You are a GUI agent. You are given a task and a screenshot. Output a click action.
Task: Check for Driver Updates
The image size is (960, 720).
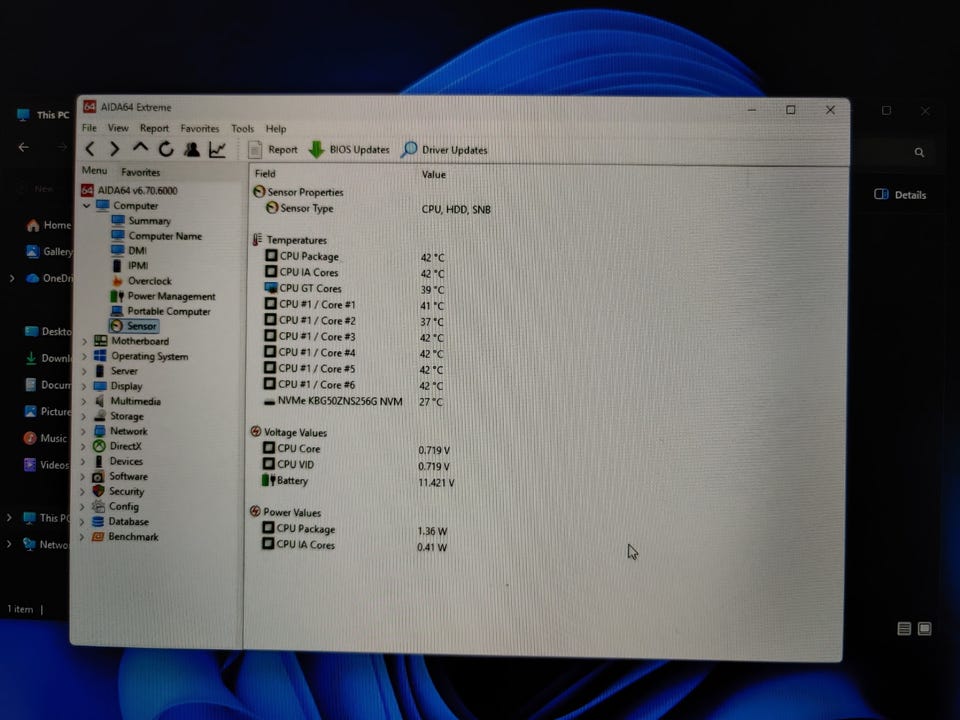[444, 150]
